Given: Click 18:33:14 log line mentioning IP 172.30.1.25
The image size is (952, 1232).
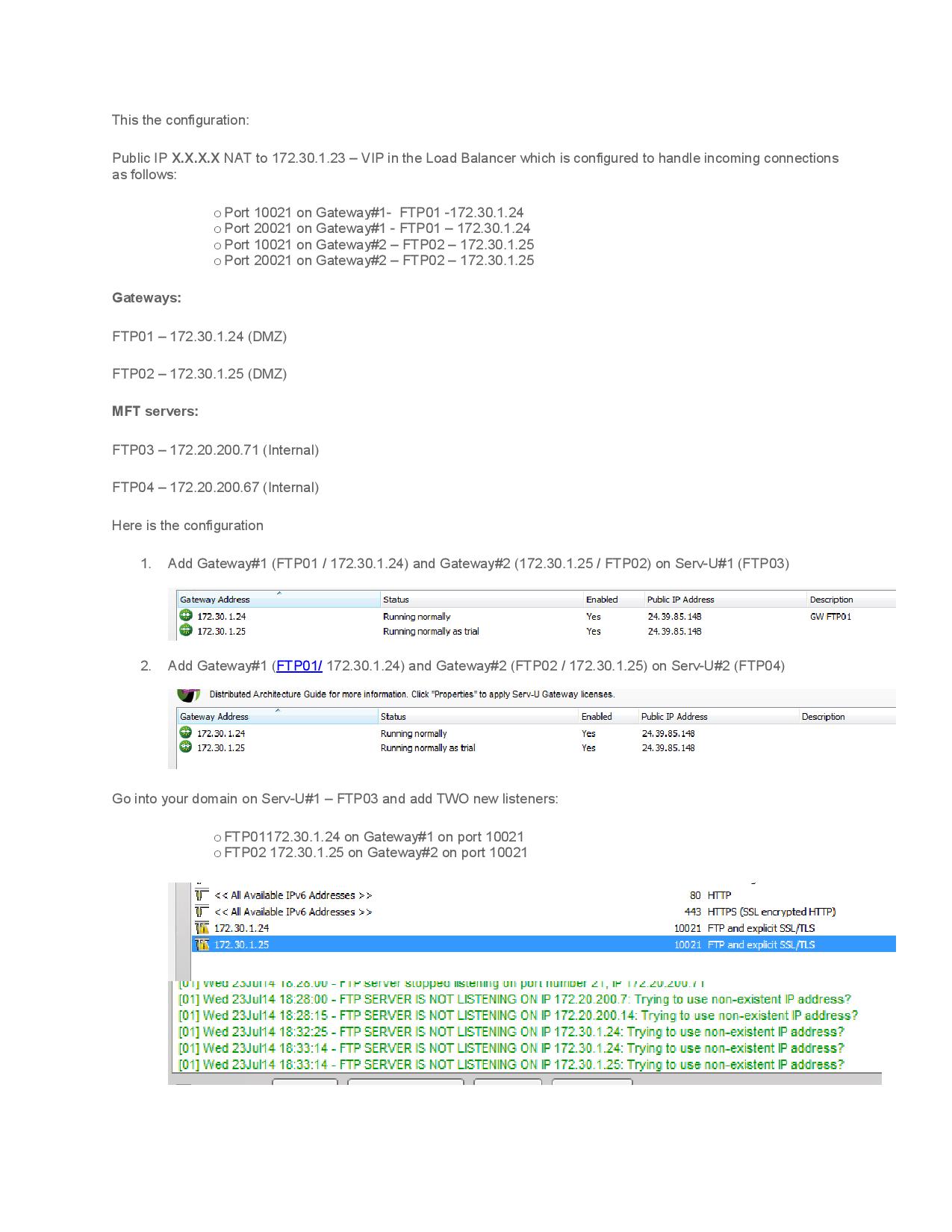Looking at the screenshot, I should pos(511,1065).
